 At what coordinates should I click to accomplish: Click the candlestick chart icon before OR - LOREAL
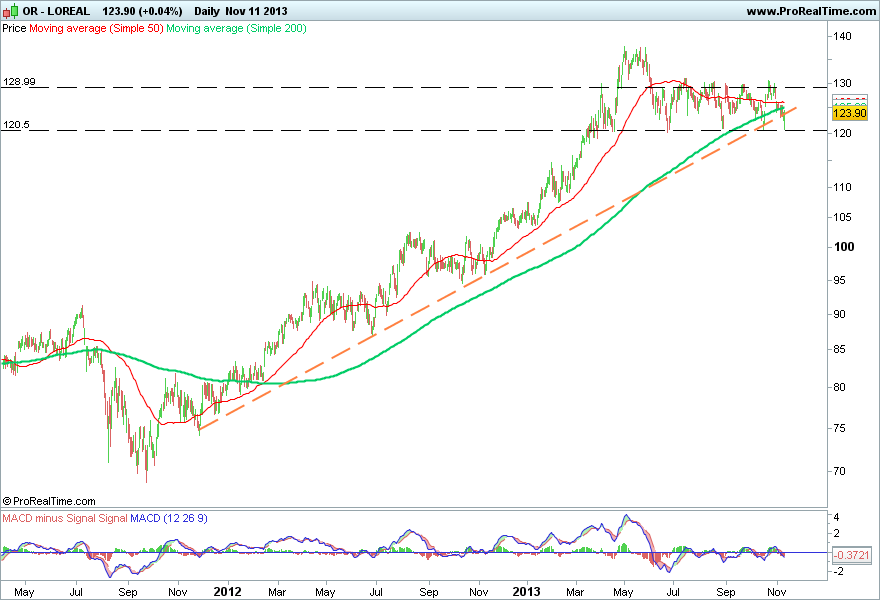(11, 11)
